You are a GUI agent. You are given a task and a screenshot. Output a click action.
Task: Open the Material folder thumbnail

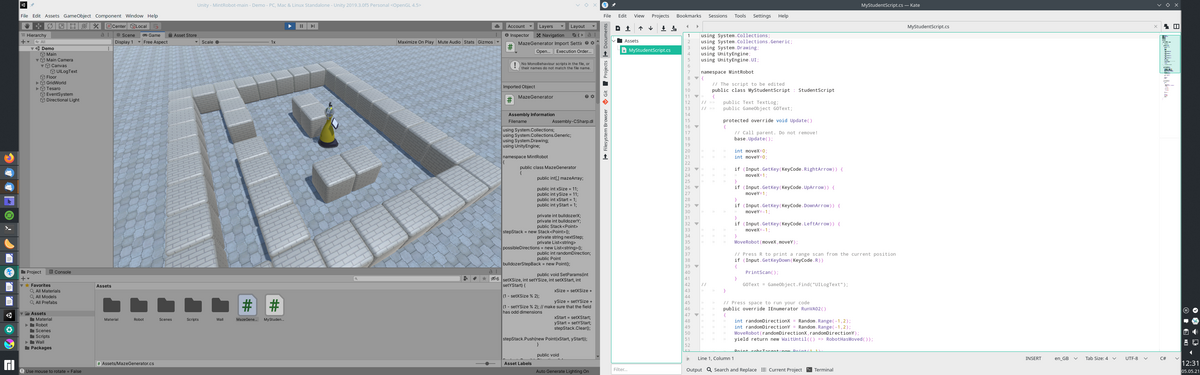tap(111, 307)
